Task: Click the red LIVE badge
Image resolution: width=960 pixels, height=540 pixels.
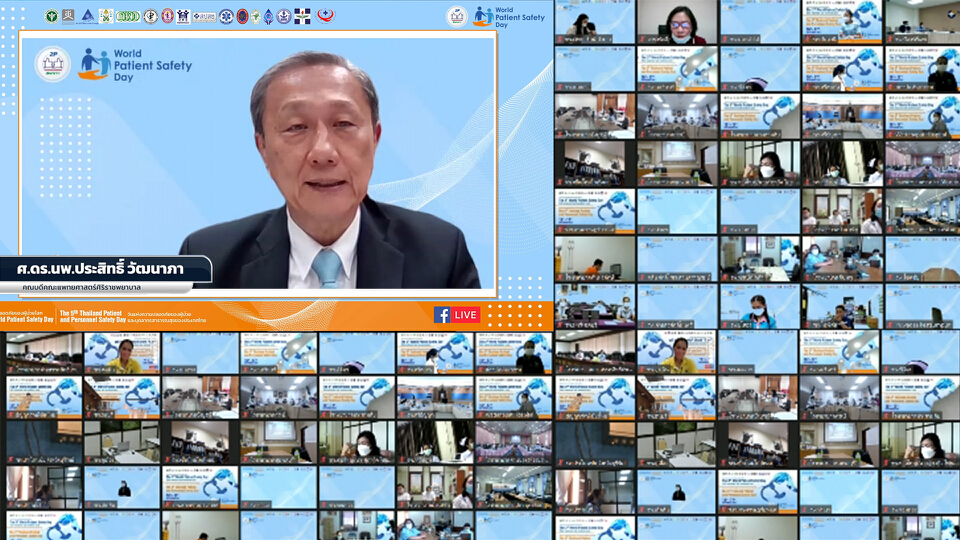Action: [x=465, y=315]
